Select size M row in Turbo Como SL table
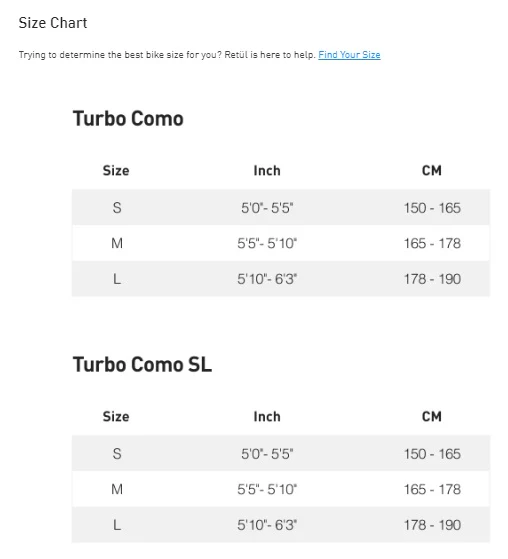Image resolution: width=508 pixels, height=559 pixels. [281, 489]
